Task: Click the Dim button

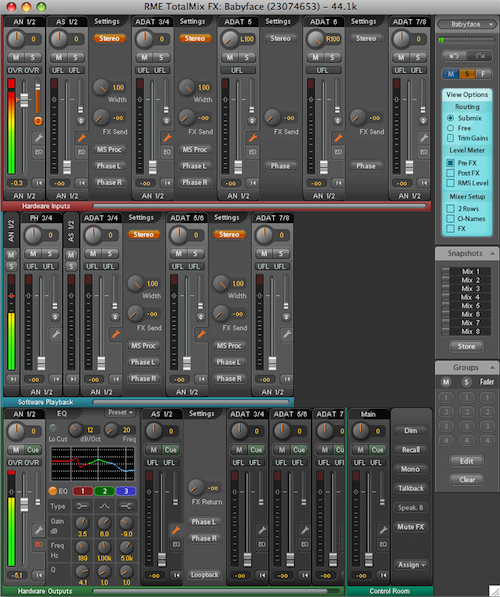Action: (411, 431)
